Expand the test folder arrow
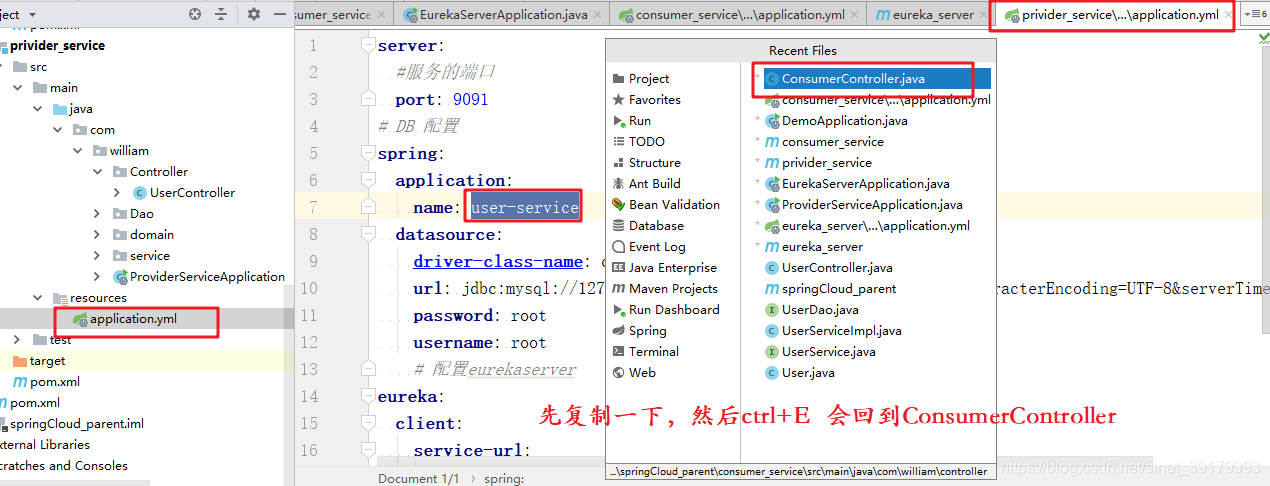The width and height of the screenshot is (1270, 486). coord(18,340)
